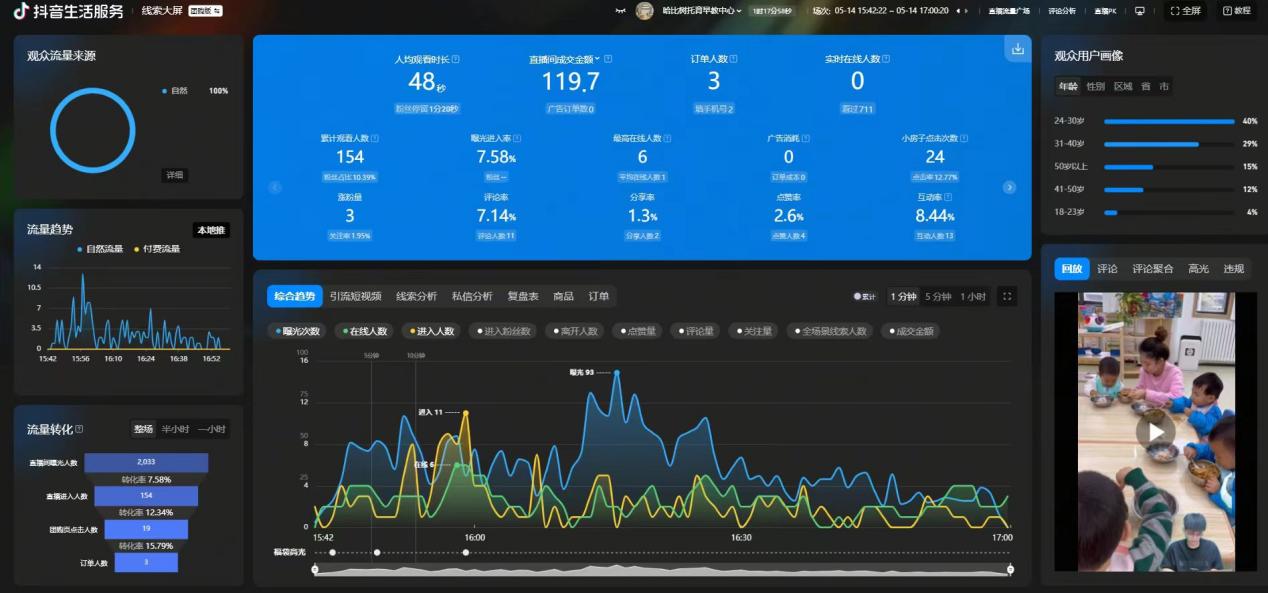Switch to the 线索分析 tab
Screen dimensions: 1268x593
[416, 296]
